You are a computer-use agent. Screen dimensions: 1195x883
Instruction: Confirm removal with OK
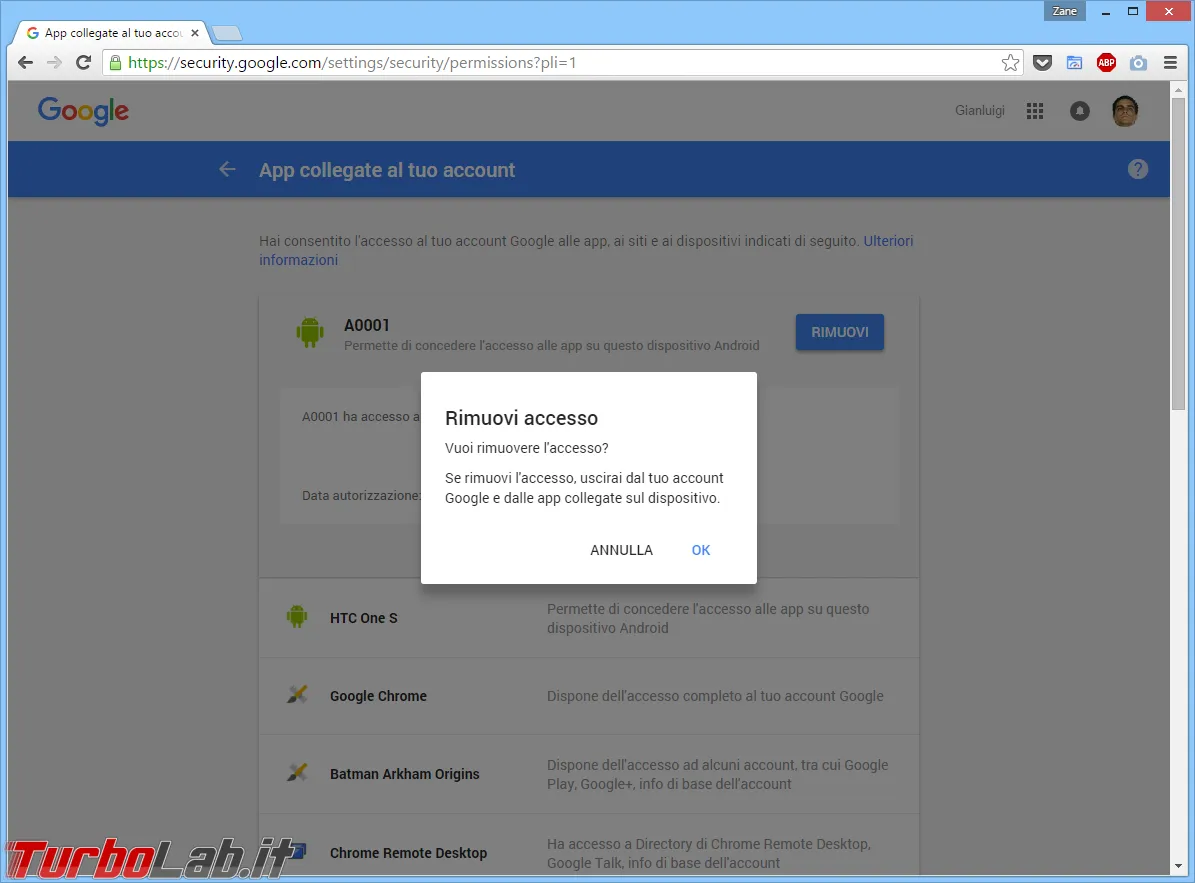(700, 550)
